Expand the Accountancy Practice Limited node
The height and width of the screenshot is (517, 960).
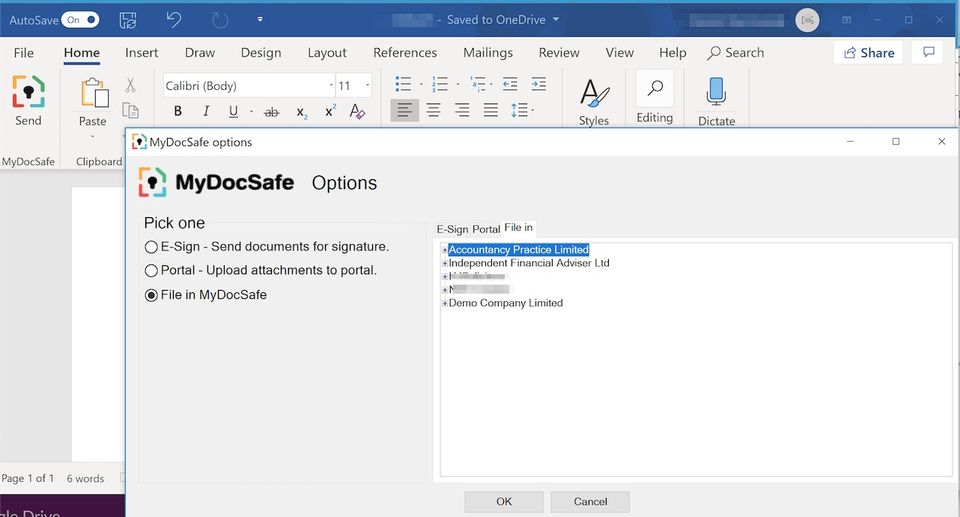point(445,250)
